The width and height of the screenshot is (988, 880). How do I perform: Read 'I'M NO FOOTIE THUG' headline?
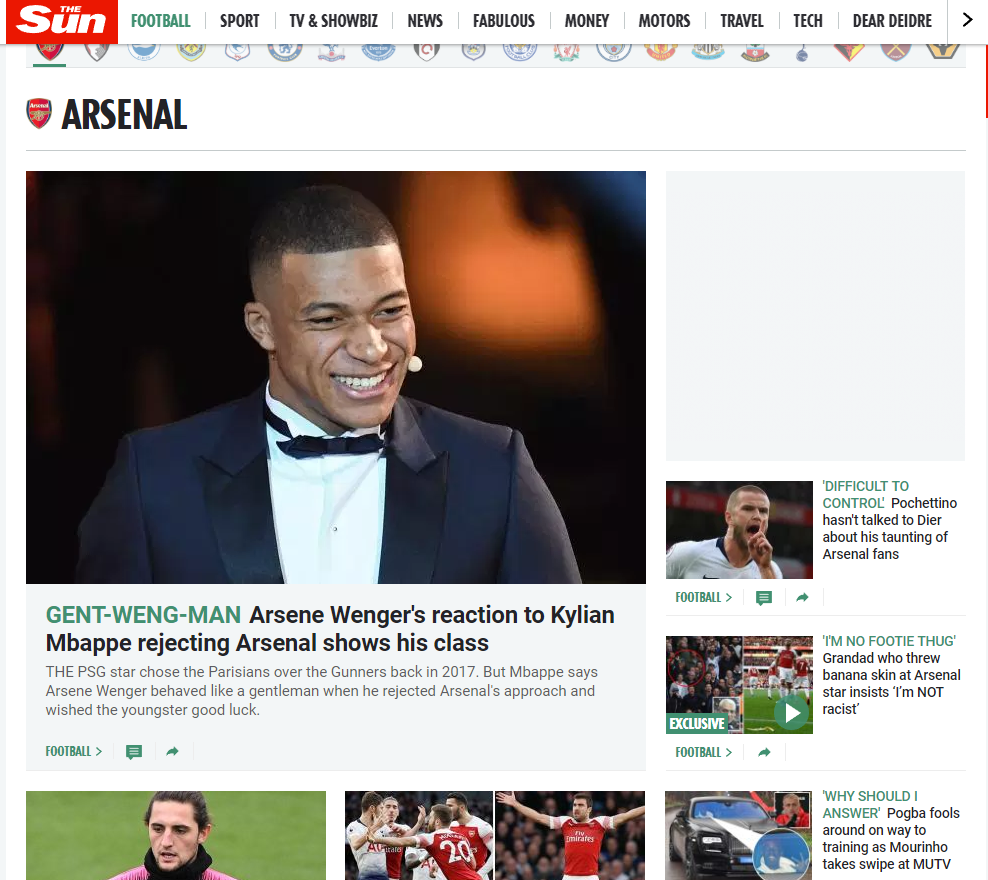pyautogui.click(x=892, y=675)
